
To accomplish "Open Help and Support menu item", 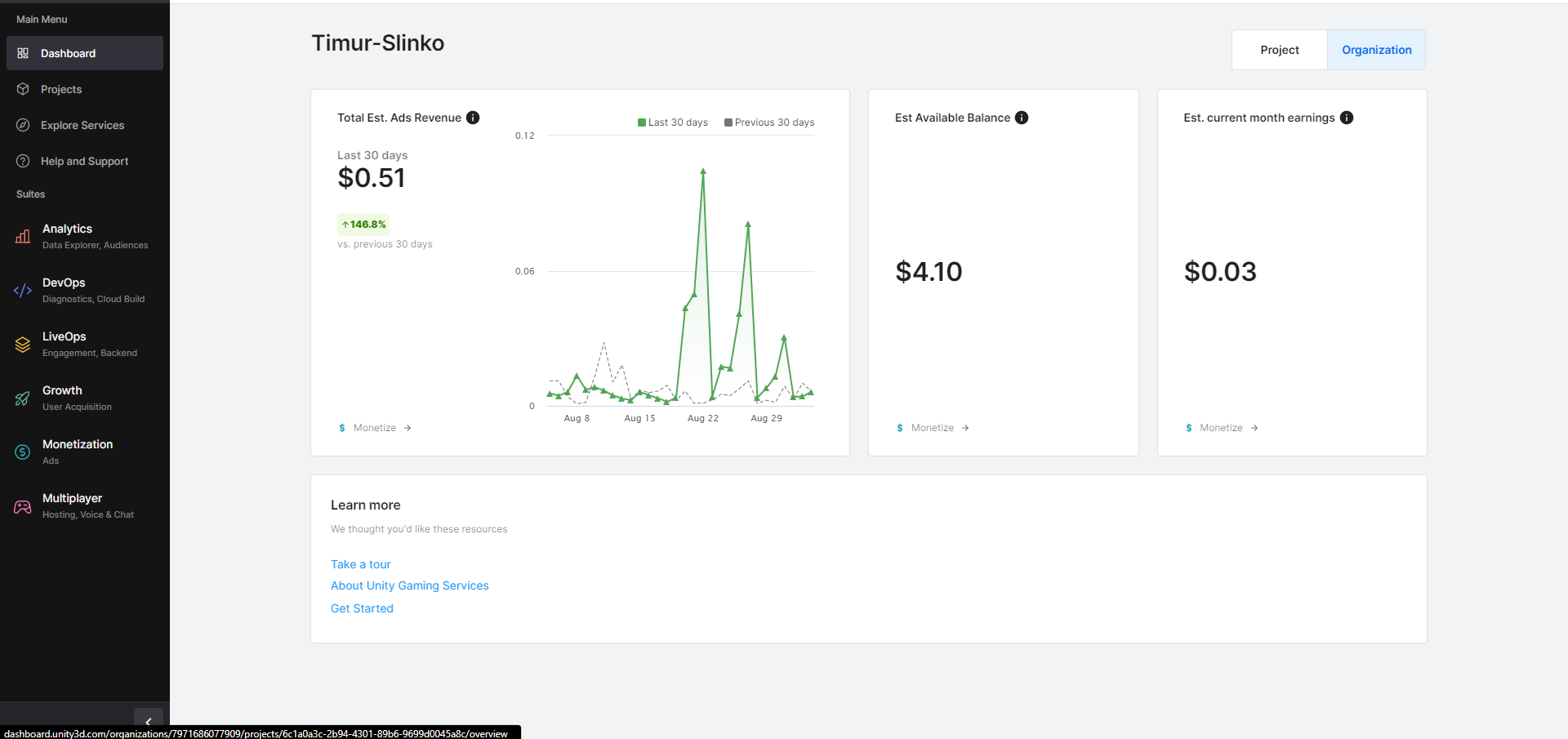I will coord(84,161).
